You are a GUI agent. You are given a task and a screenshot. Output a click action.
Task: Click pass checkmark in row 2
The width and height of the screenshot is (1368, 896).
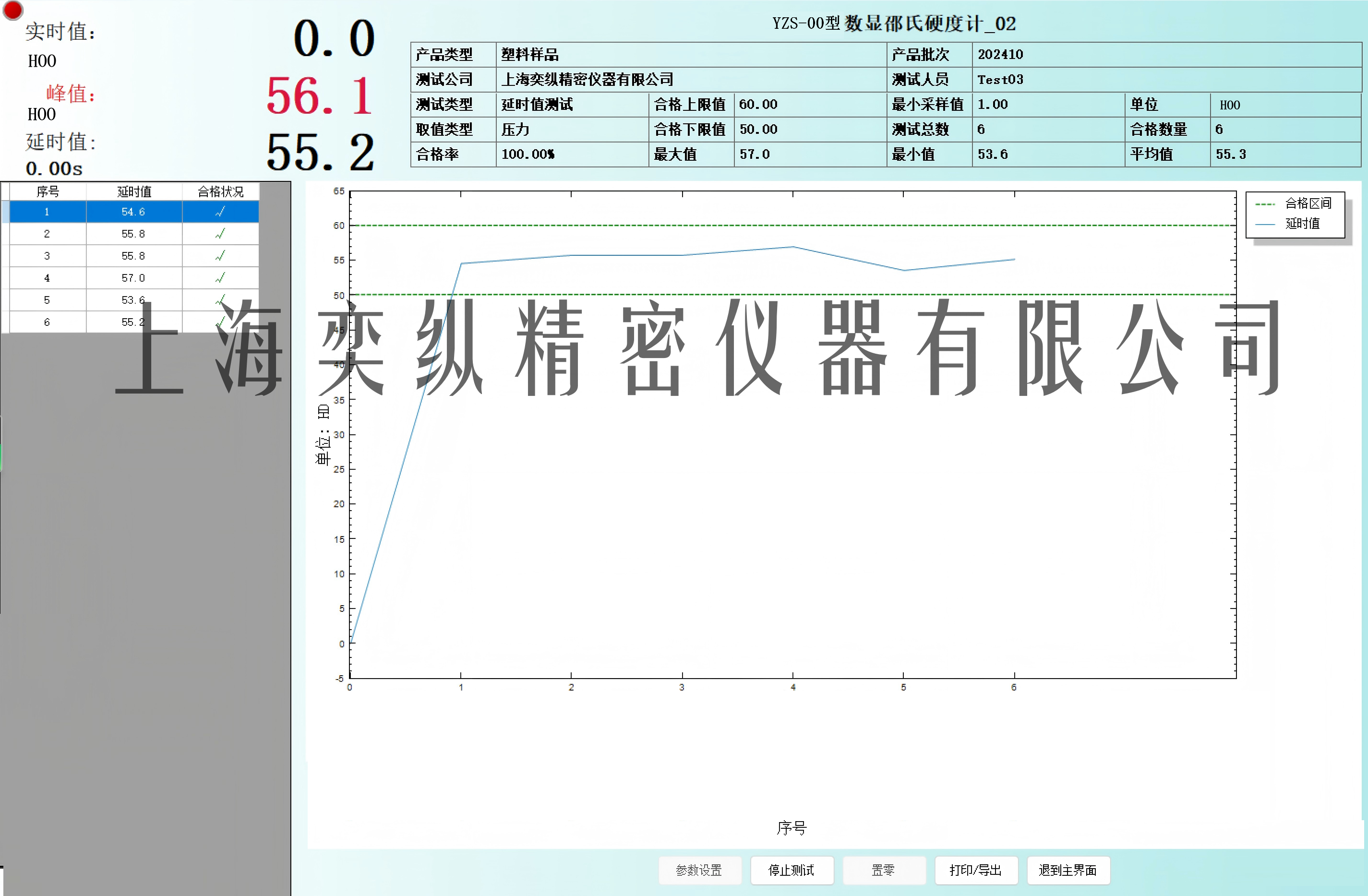pos(220,234)
